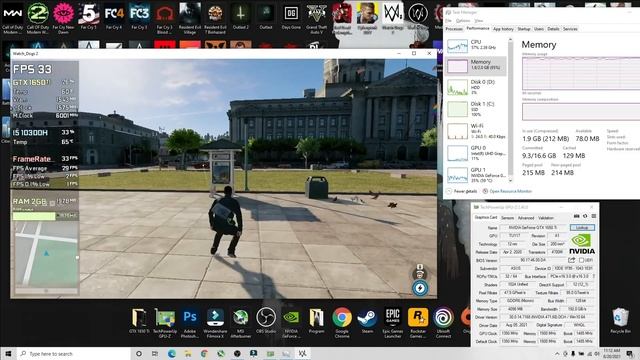Open the Adobe Photoshop desktop shortcut
Viewport: 640px width, 360px height.
(x=190, y=322)
